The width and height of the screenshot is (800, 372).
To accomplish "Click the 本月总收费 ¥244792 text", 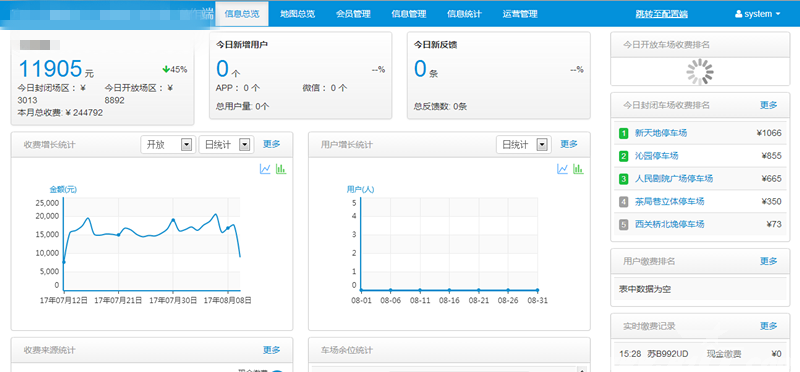I will [x=60, y=113].
